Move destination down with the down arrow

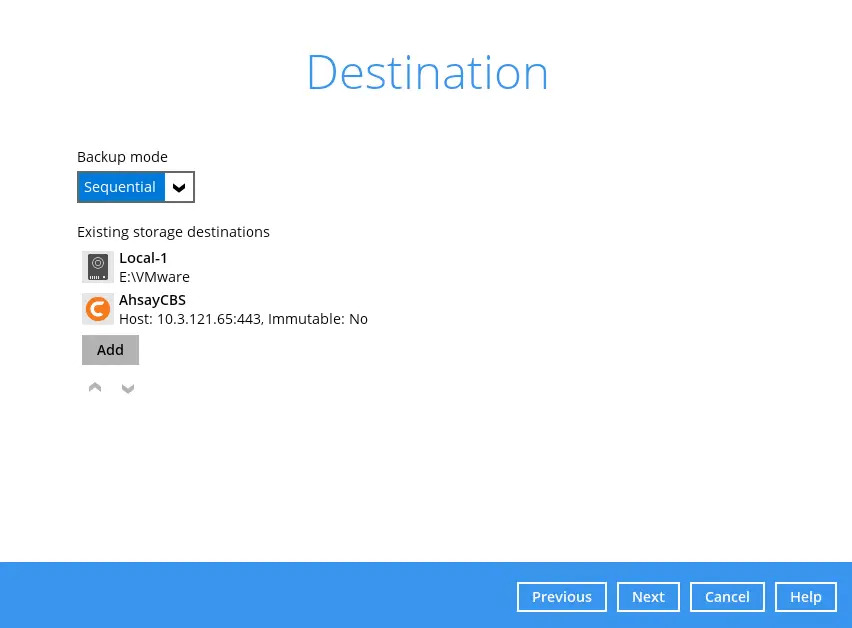point(128,388)
